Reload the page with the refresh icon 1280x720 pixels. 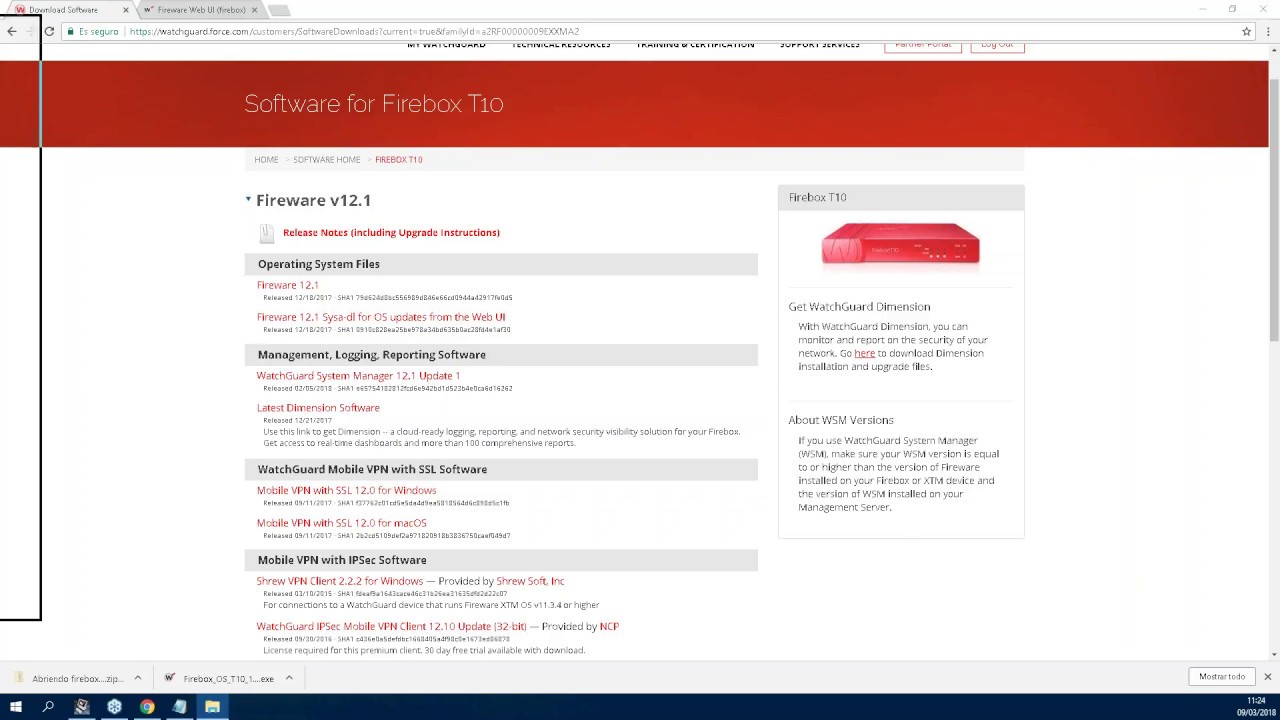(x=49, y=31)
